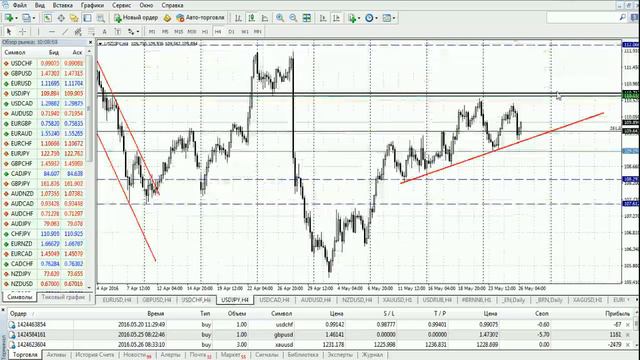This screenshot has height=360, width=640.
Task: Sort orders by Прибыль column header
Action: point(617,313)
